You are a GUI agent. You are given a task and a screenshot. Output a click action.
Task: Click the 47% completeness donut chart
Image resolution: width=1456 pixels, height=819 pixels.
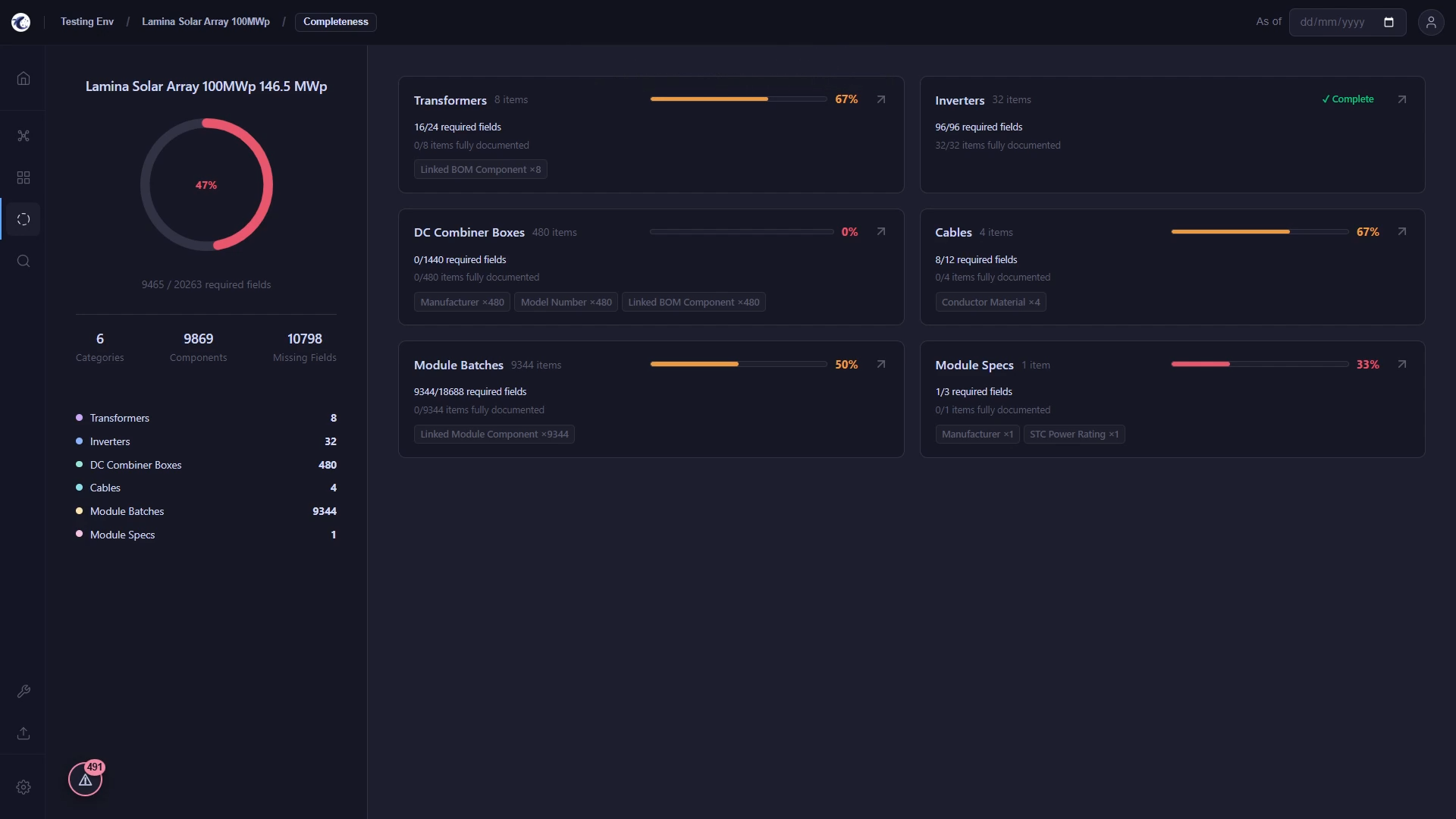(x=206, y=185)
